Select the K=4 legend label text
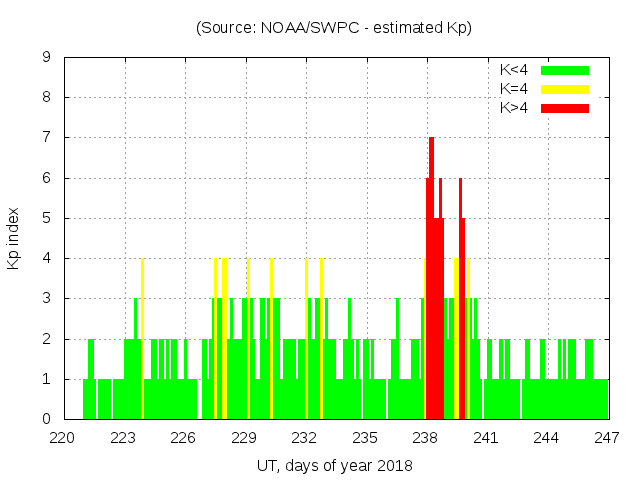 point(515,89)
